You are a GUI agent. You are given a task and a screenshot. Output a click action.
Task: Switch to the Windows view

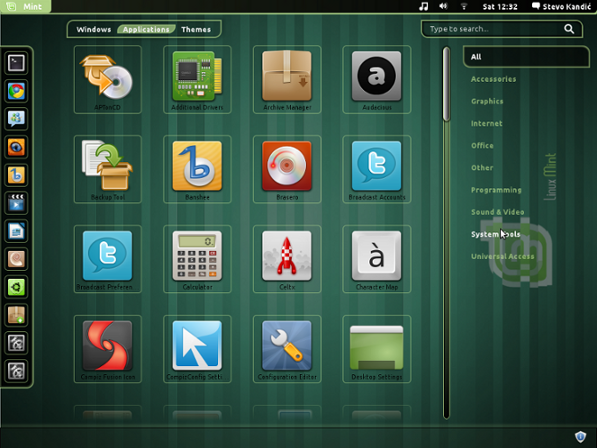click(x=94, y=29)
